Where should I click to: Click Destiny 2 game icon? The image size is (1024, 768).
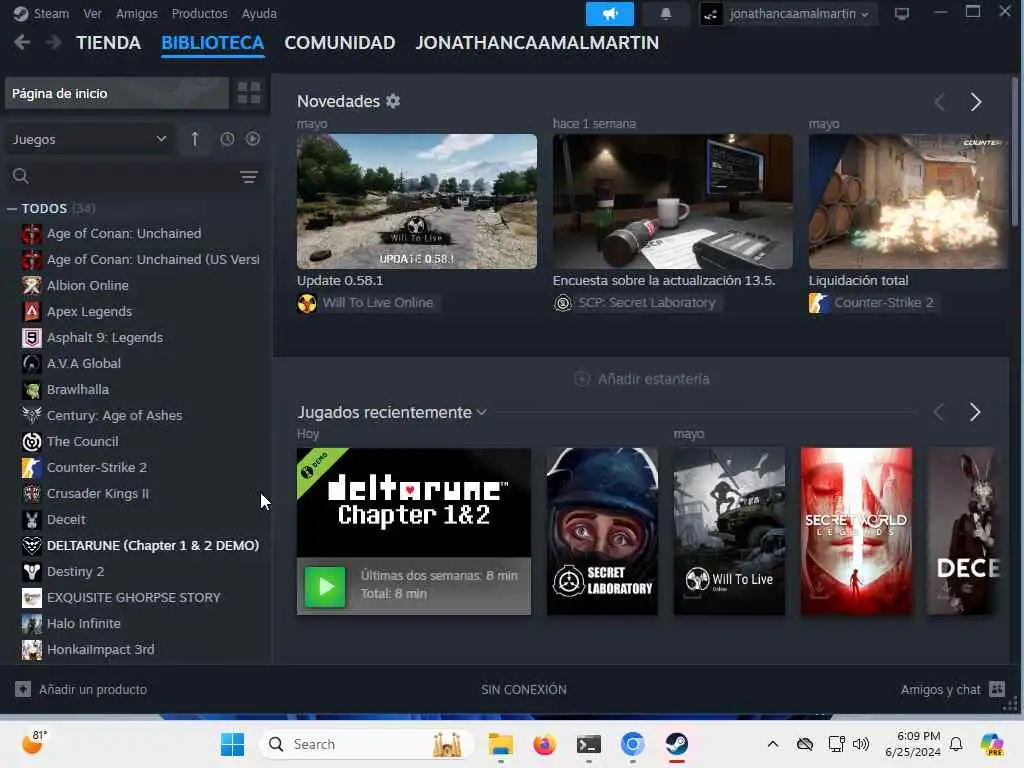pos(31,571)
